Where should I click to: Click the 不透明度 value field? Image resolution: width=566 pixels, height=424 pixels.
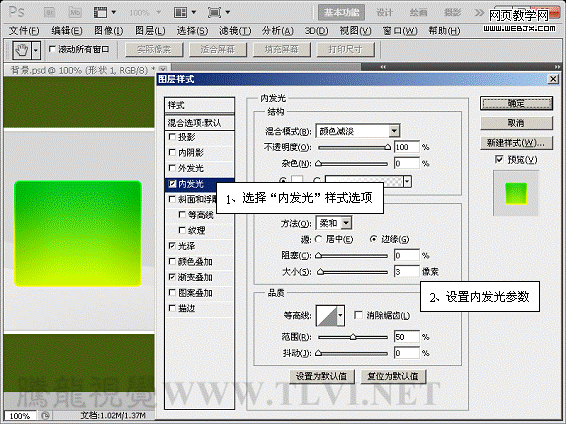407,147
